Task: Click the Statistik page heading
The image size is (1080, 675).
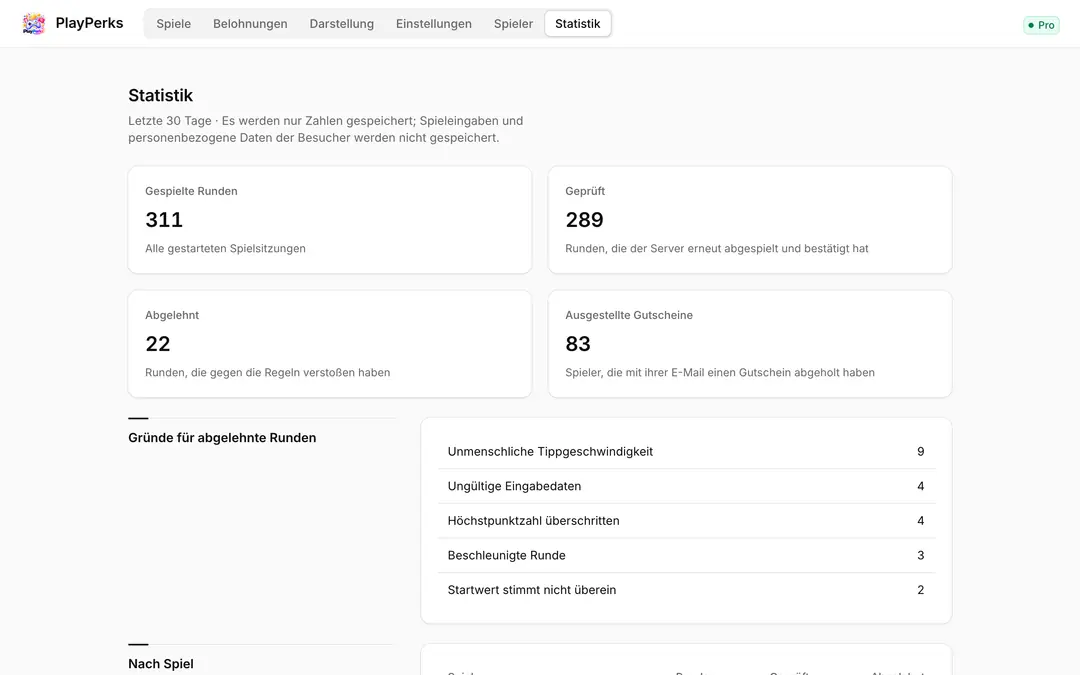Action: 160,95
